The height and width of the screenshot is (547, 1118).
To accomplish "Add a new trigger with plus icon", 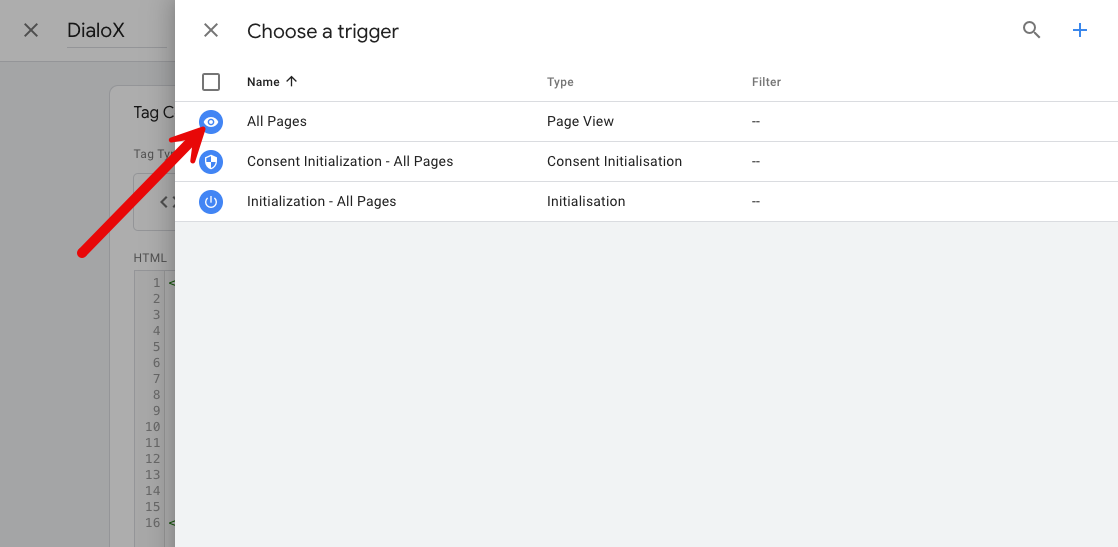I will (1080, 30).
